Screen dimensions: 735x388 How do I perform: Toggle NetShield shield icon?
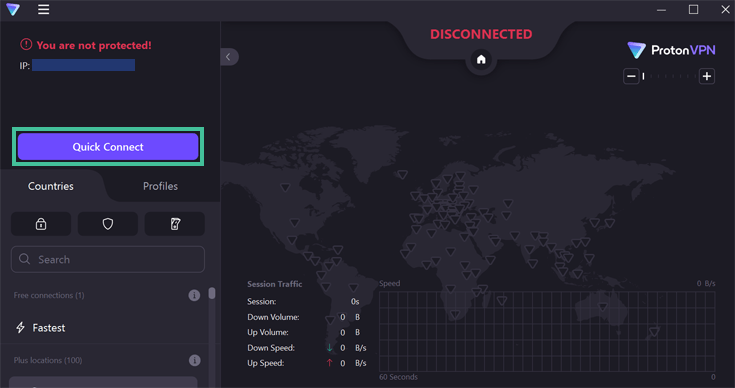(108, 224)
